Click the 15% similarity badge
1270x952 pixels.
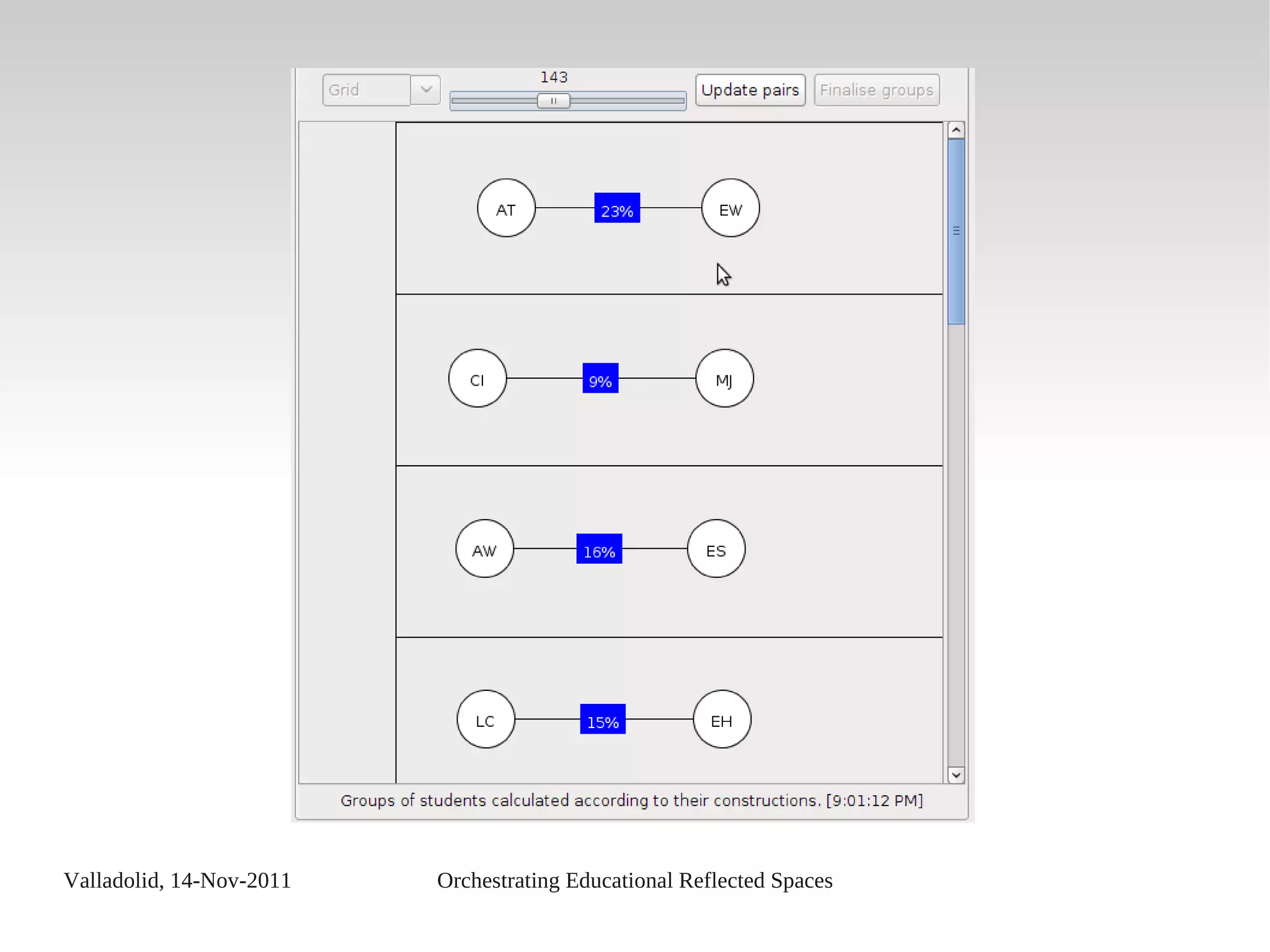click(x=603, y=719)
